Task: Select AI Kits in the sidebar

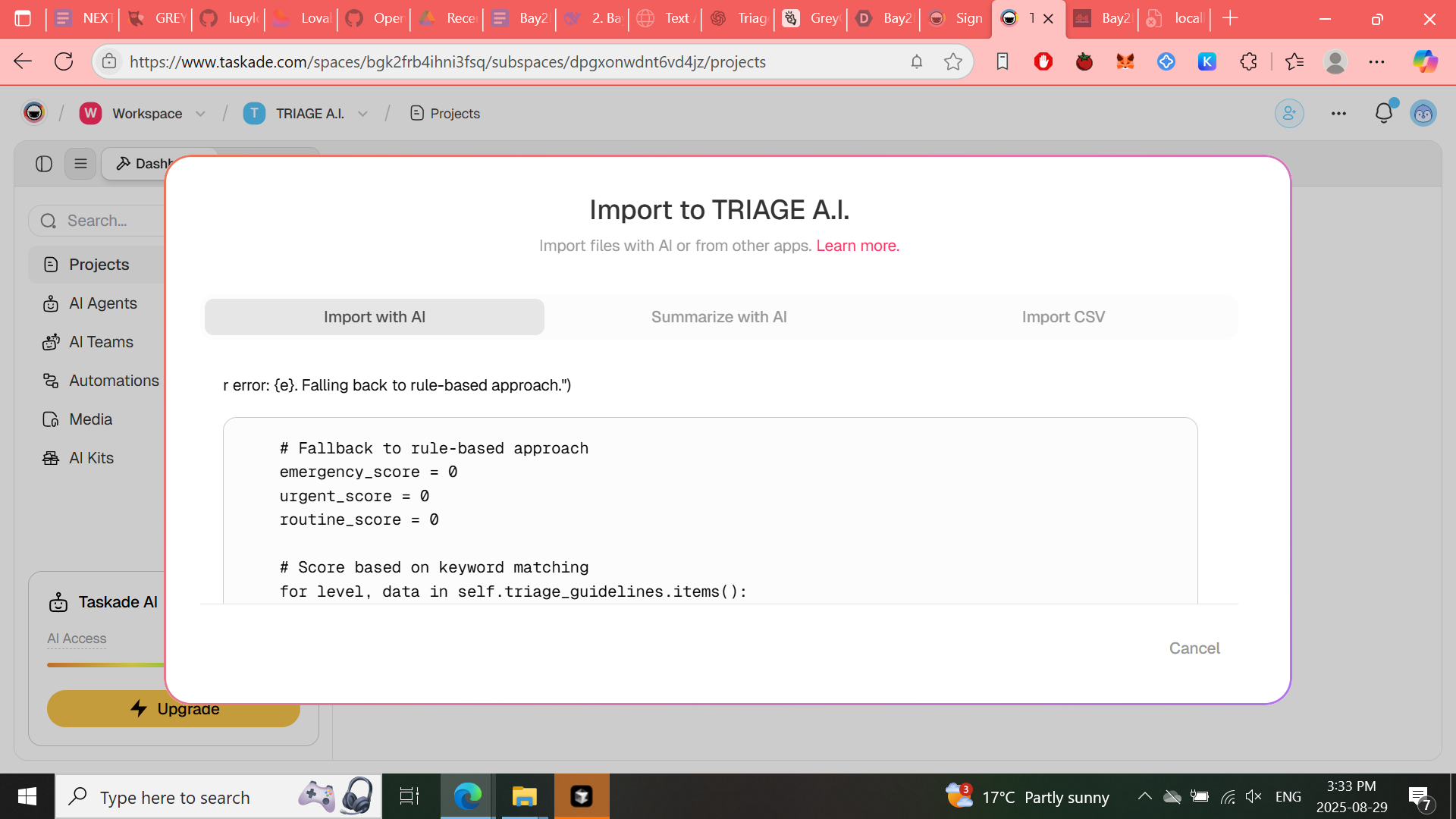Action: (91, 458)
